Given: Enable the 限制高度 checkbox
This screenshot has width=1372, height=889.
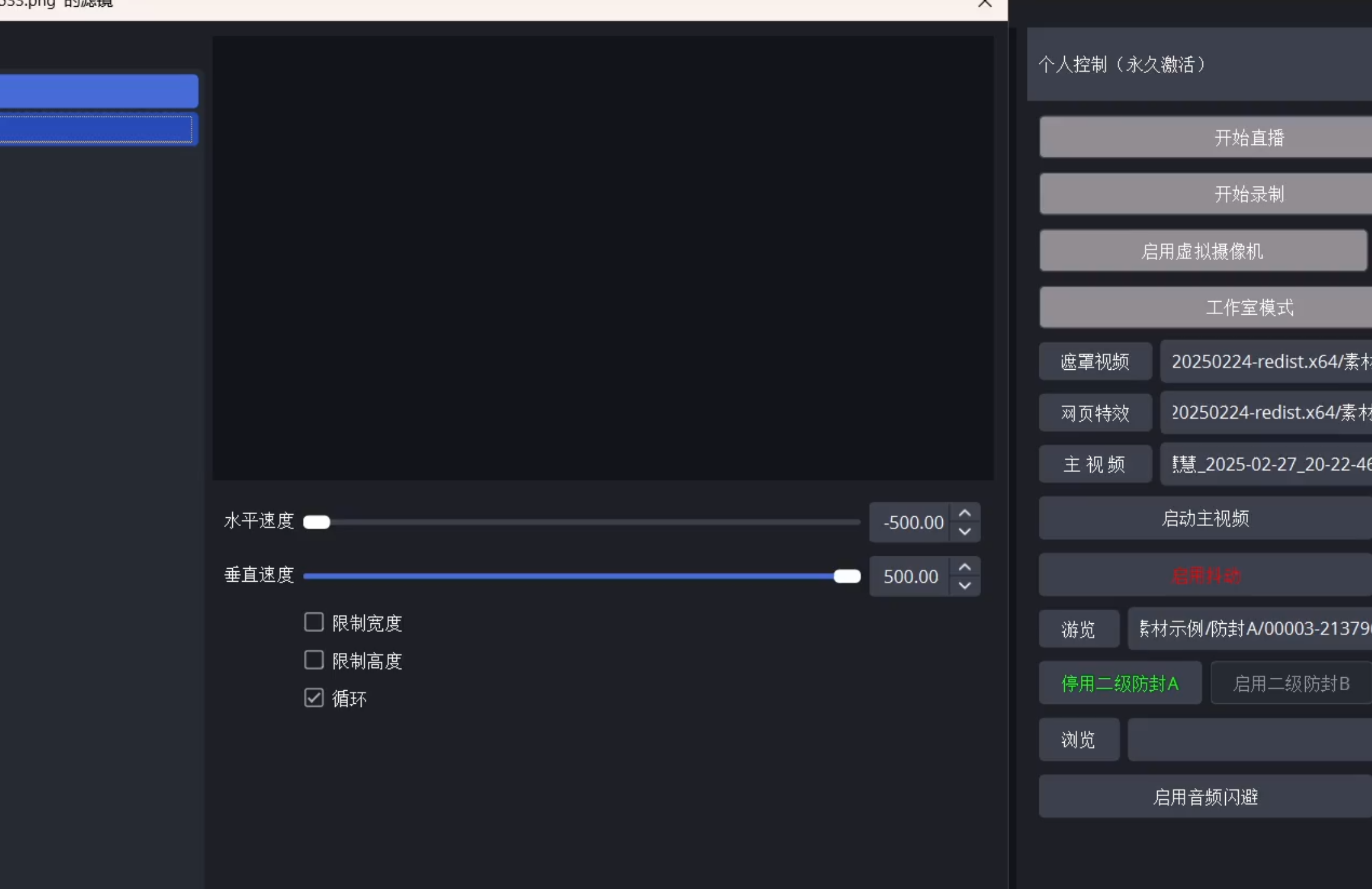Looking at the screenshot, I should click(x=314, y=660).
